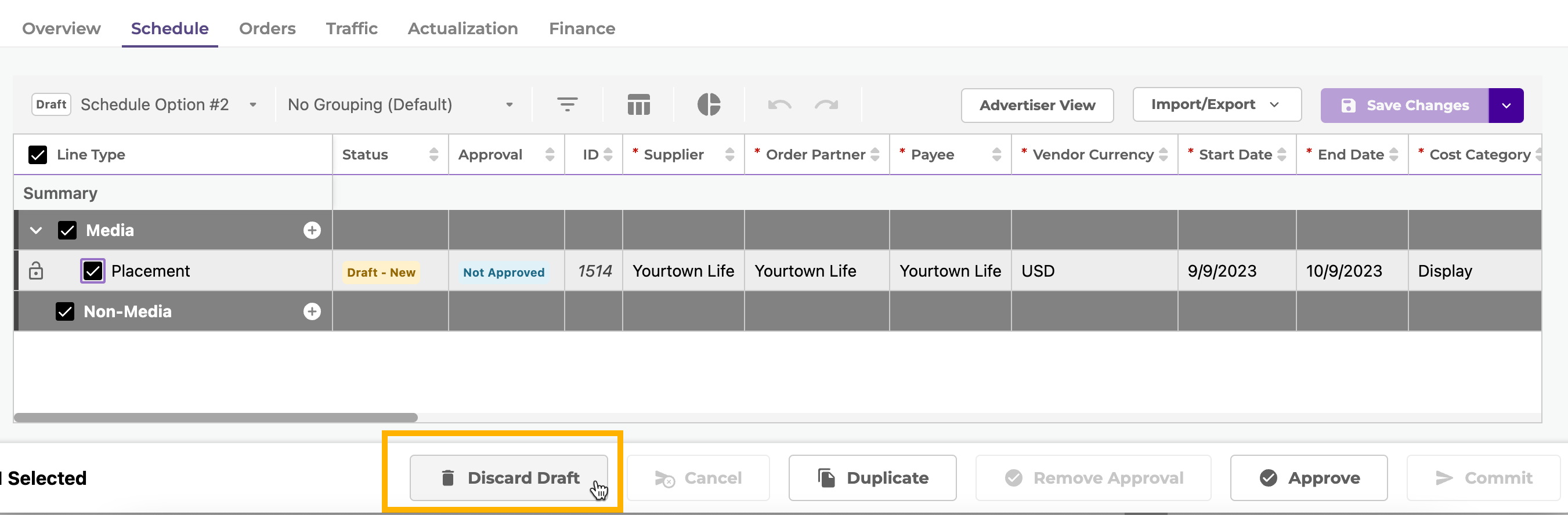
Task: Click the Discard Draft button
Action: point(508,478)
